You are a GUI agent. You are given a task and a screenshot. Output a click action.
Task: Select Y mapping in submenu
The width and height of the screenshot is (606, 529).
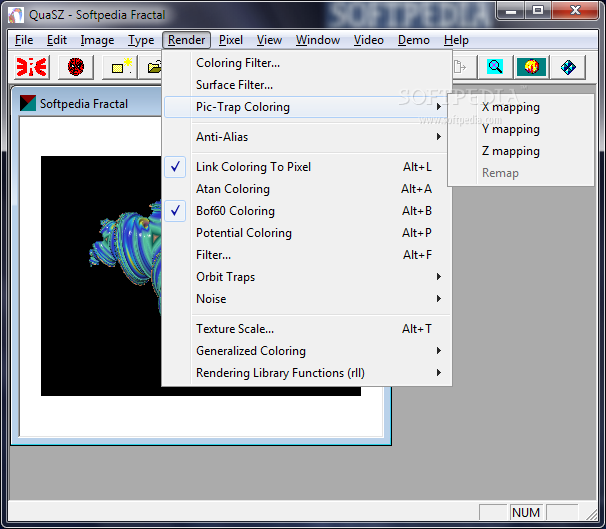(x=521, y=129)
